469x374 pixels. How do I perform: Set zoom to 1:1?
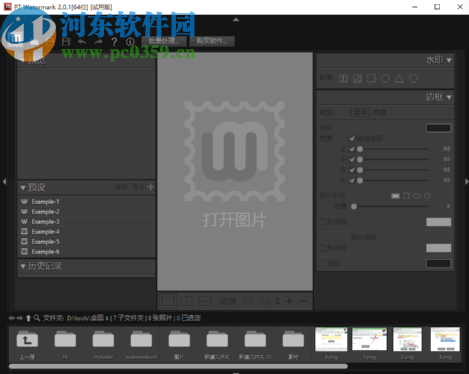click(x=248, y=302)
